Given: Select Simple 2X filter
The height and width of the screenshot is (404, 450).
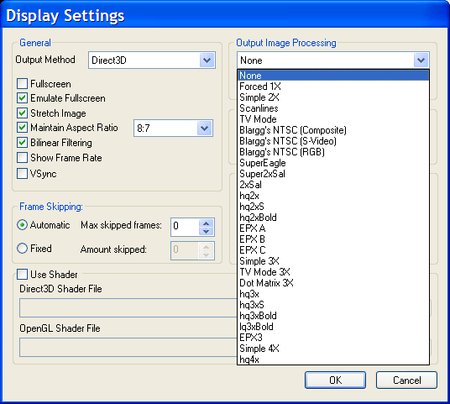Looking at the screenshot, I should point(333,97).
